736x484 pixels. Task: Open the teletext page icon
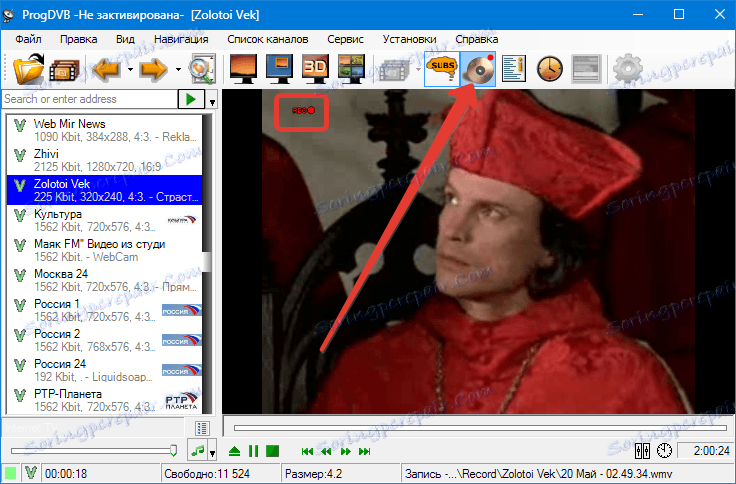click(x=586, y=69)
